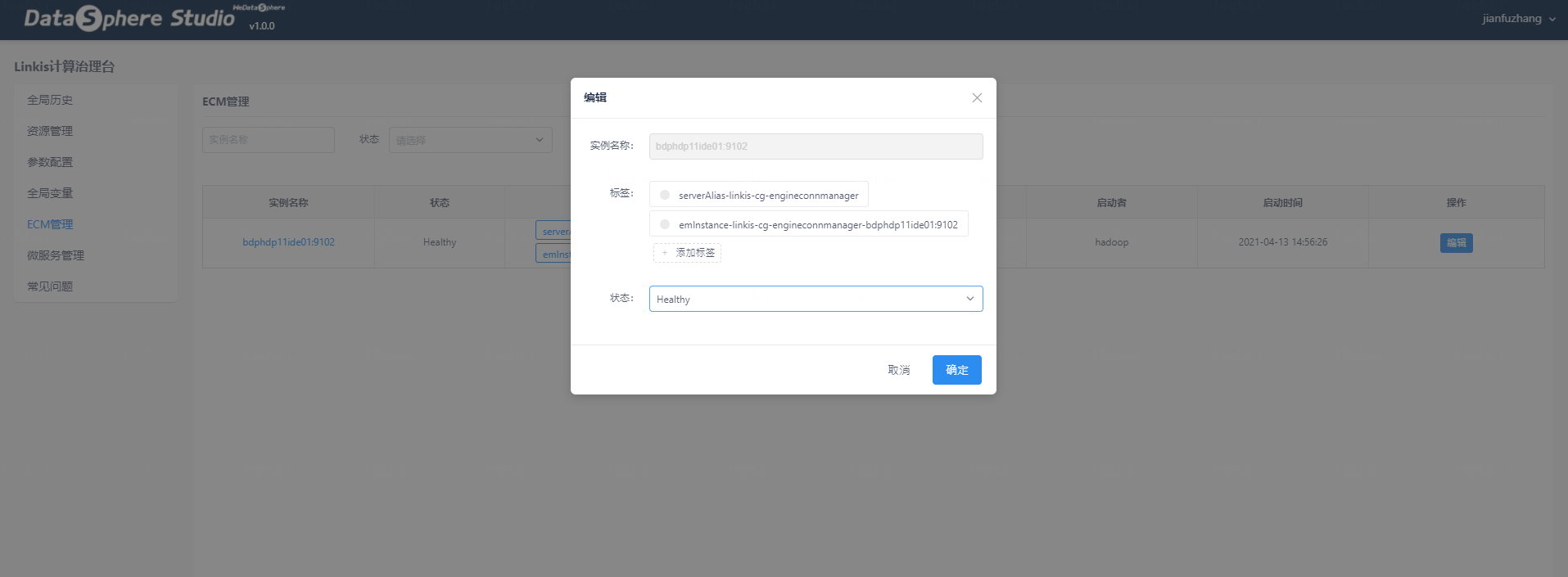Open 全局历史 in the sidebar
Image resolution: width=1568 pixels, height=577 pixels.
[50, 100]
